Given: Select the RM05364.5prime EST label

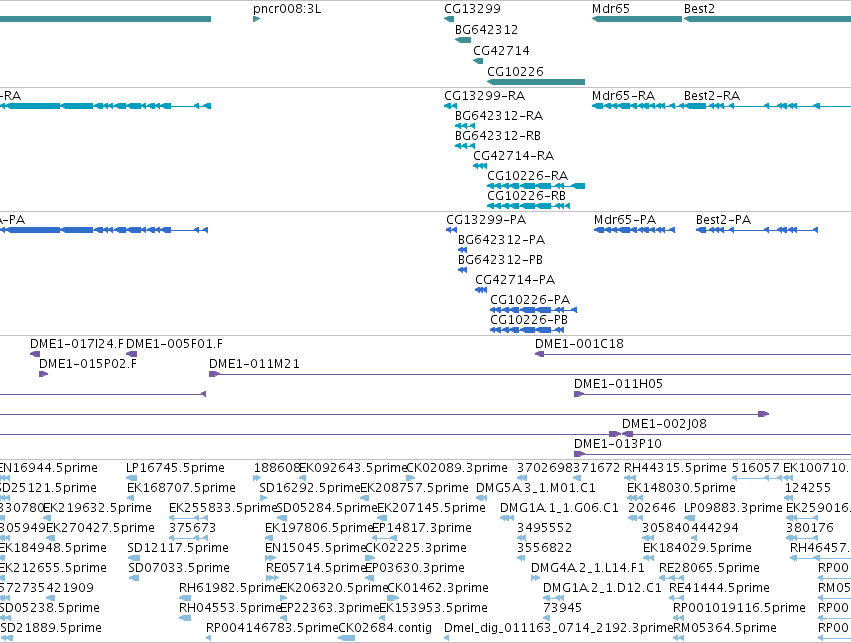Looking at the screenshot, I should click(725, 627).
